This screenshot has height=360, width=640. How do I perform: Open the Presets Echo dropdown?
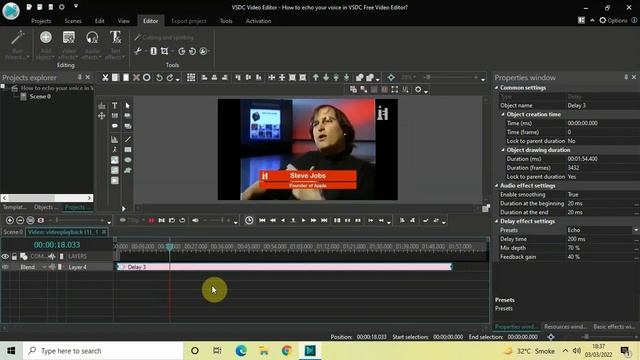click(636, 230)
